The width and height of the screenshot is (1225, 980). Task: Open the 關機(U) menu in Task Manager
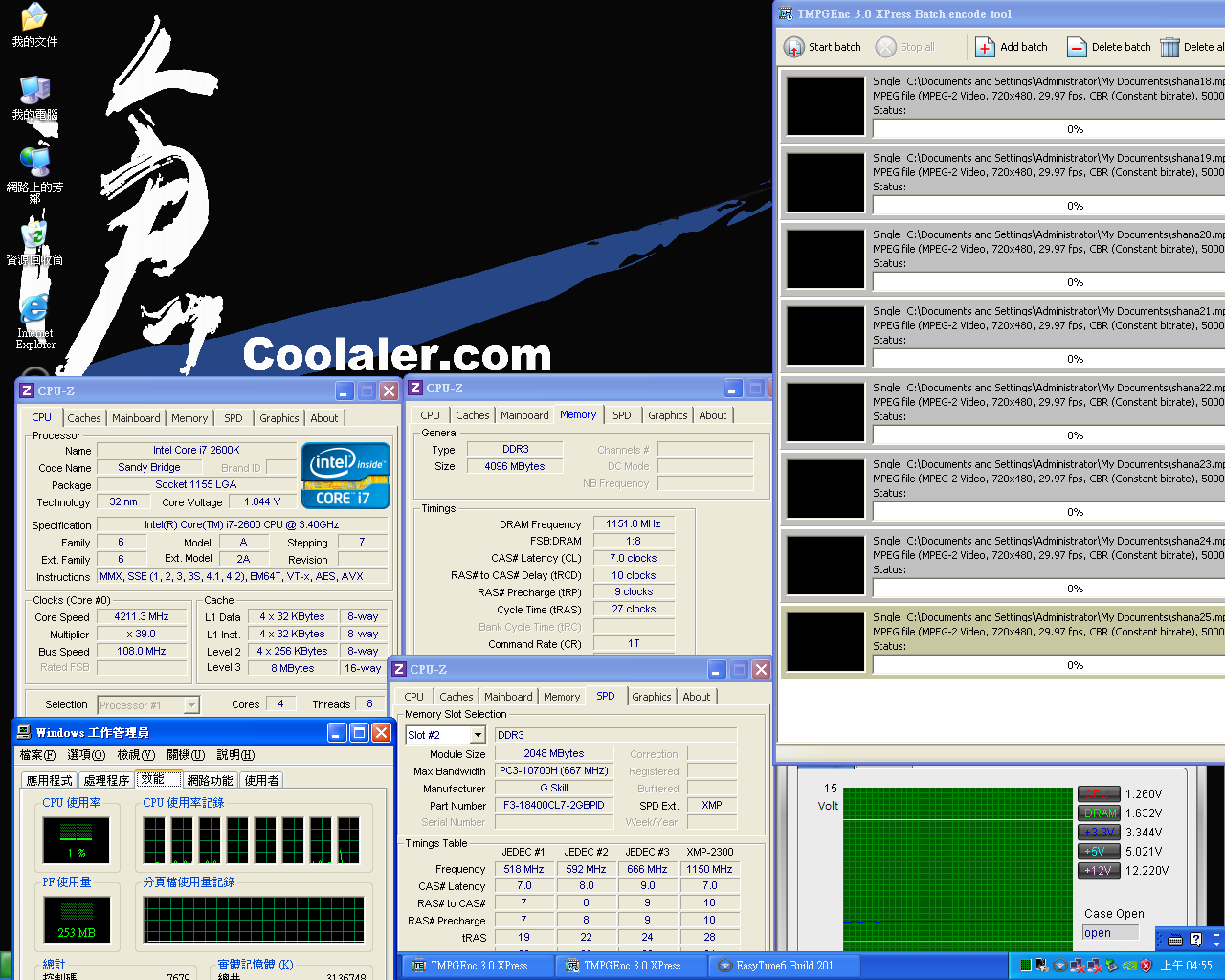point(185,755)
